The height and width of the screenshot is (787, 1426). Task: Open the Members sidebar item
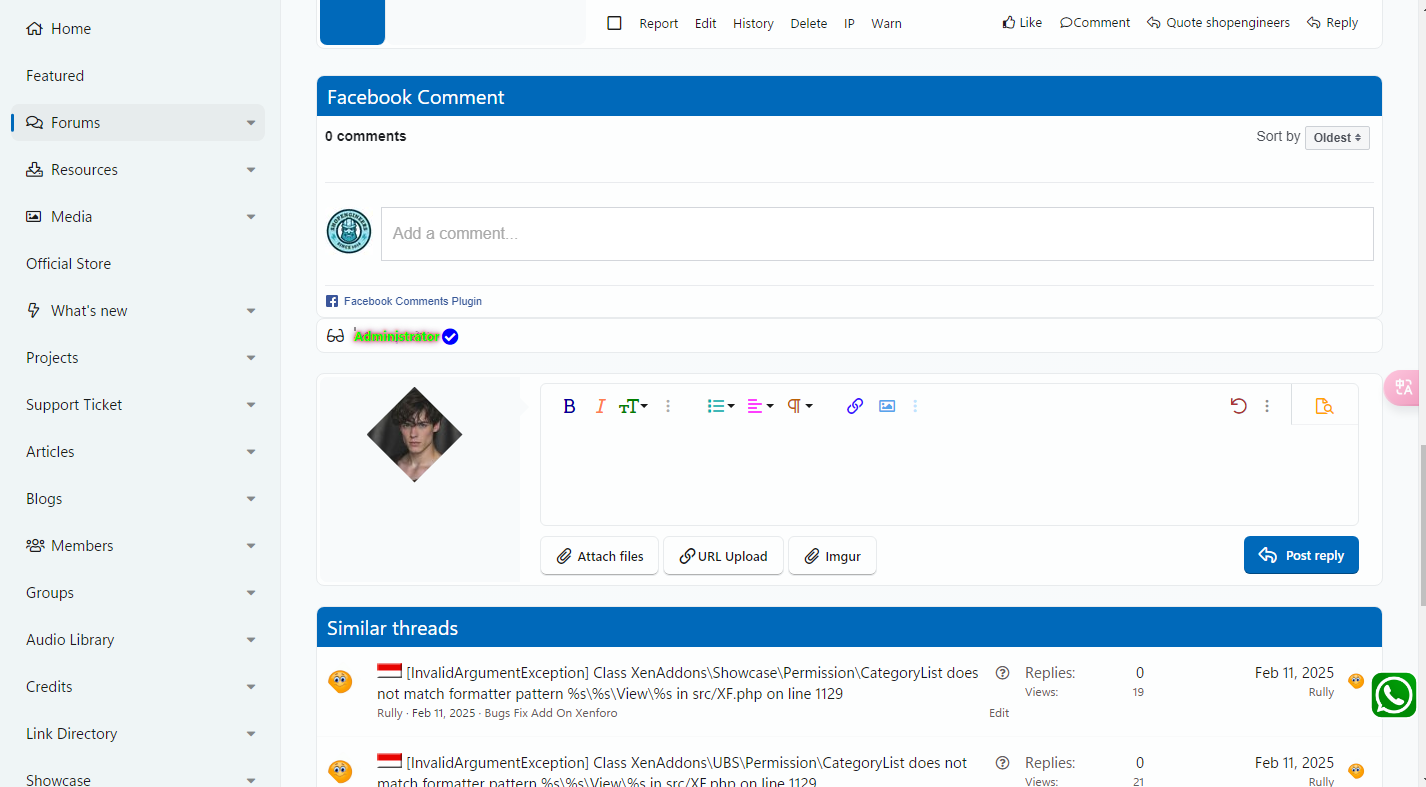[69, 546]
